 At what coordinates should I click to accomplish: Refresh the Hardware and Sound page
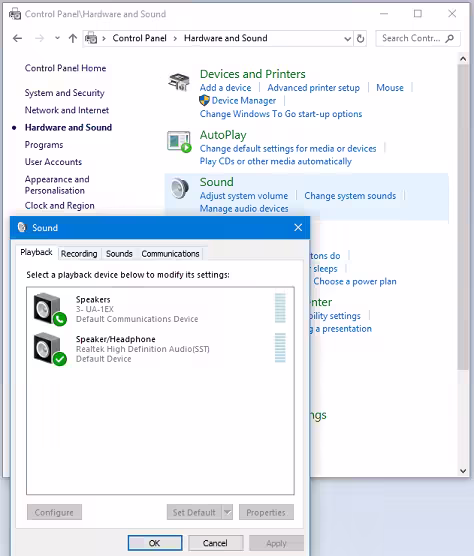coord(360,38)
